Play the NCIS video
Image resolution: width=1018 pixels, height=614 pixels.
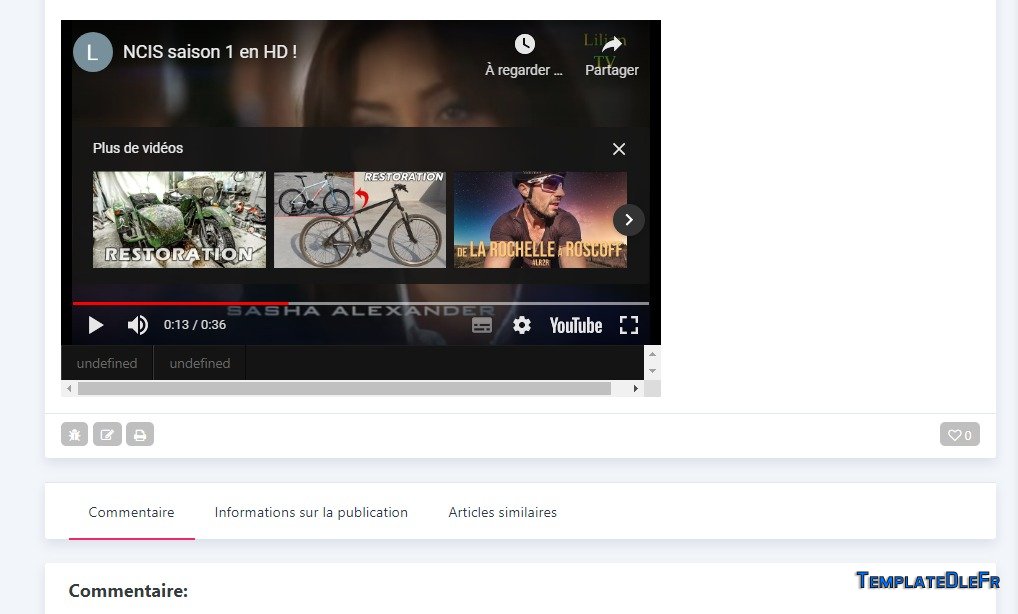coord(96,325)
